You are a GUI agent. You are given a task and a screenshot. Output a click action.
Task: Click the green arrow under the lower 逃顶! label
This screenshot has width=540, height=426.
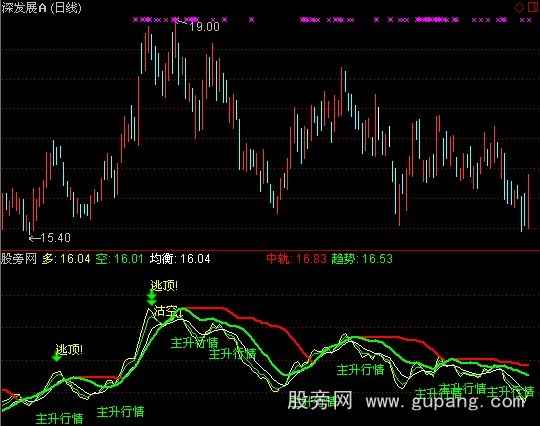pos(56,357)
